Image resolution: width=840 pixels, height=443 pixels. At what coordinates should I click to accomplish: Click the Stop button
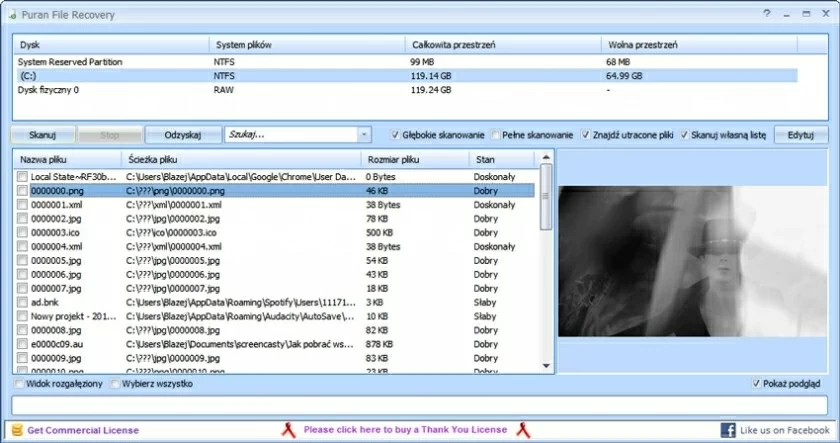(x=110, y=135)
